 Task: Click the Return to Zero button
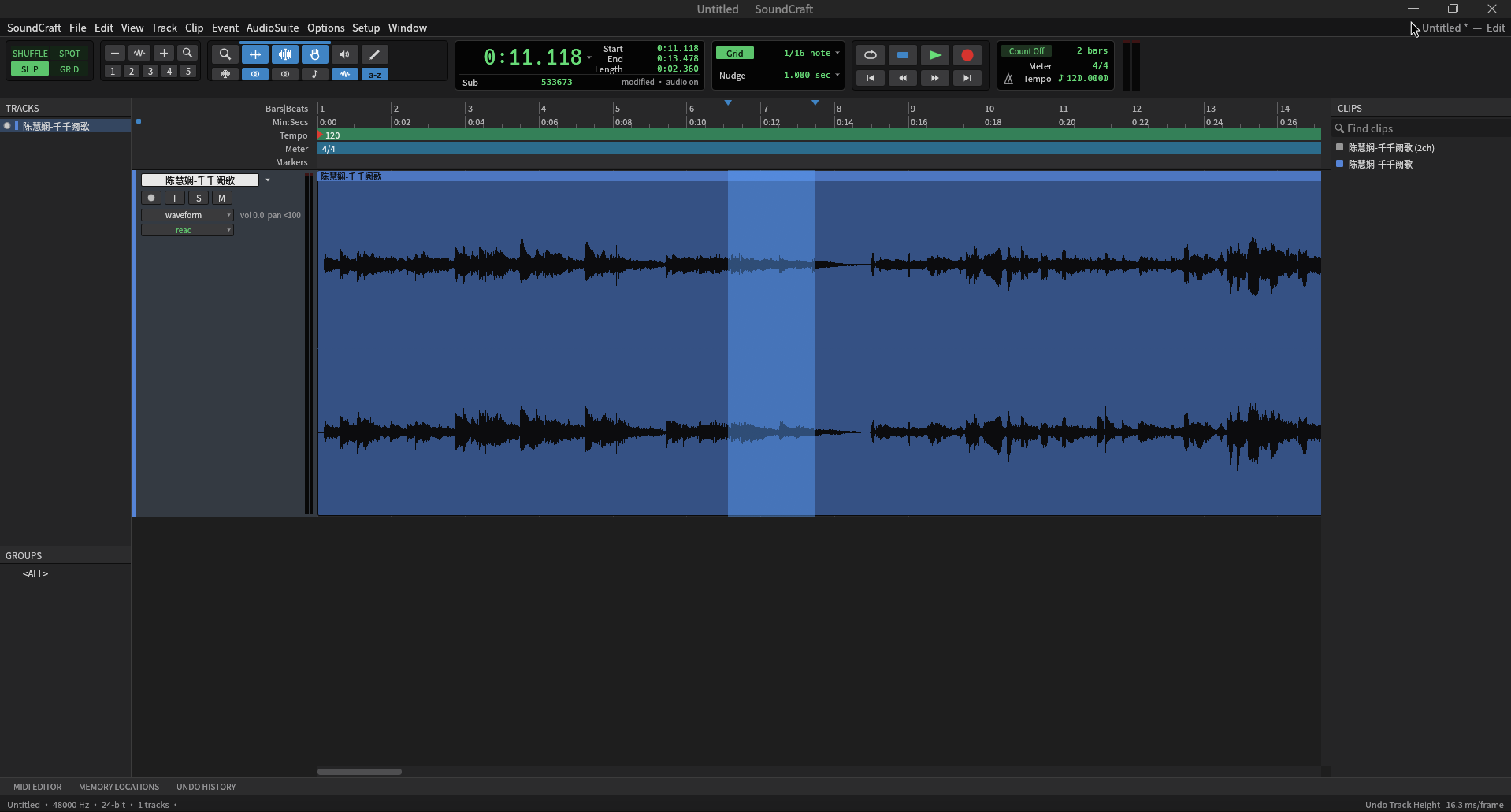871,78
